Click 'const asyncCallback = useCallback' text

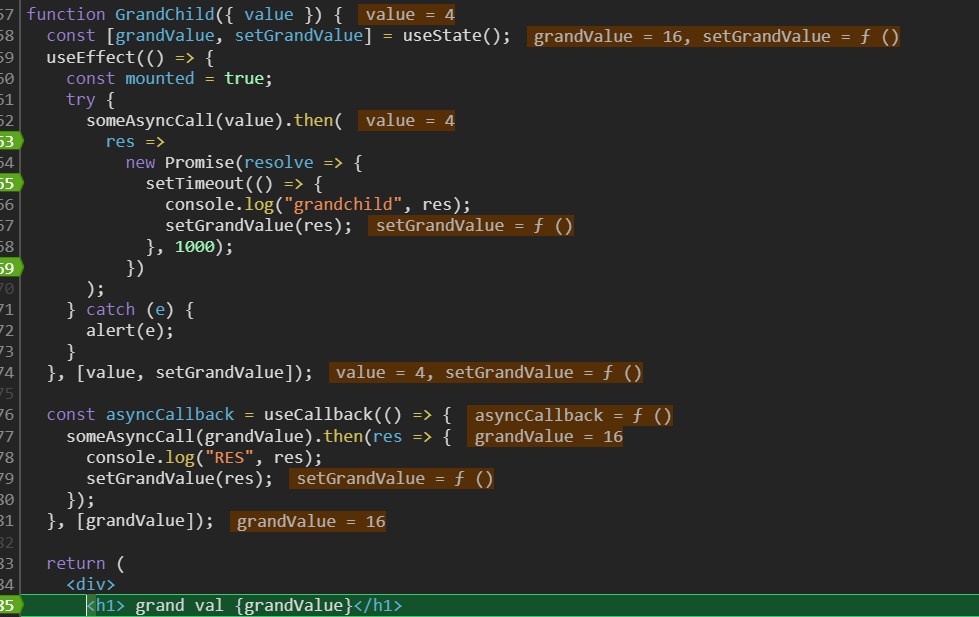point(209,415)
